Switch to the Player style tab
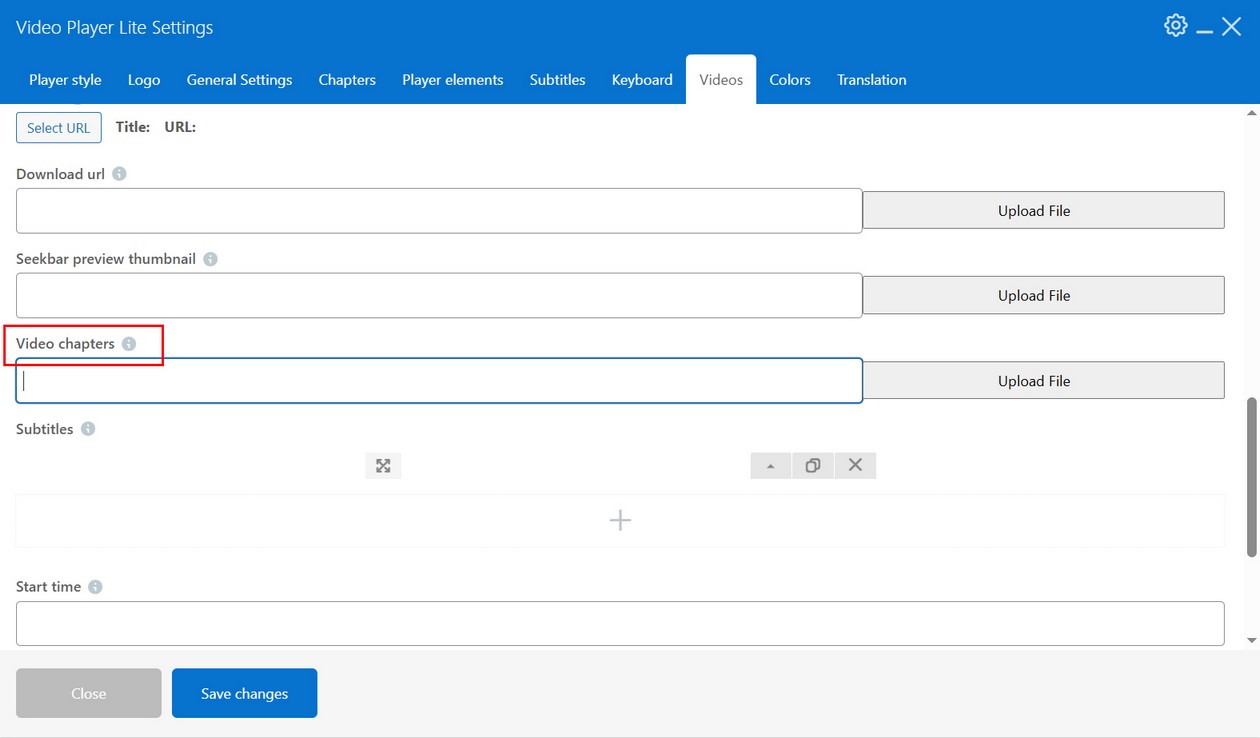The image size is (1260, 738). click(65, 80)
